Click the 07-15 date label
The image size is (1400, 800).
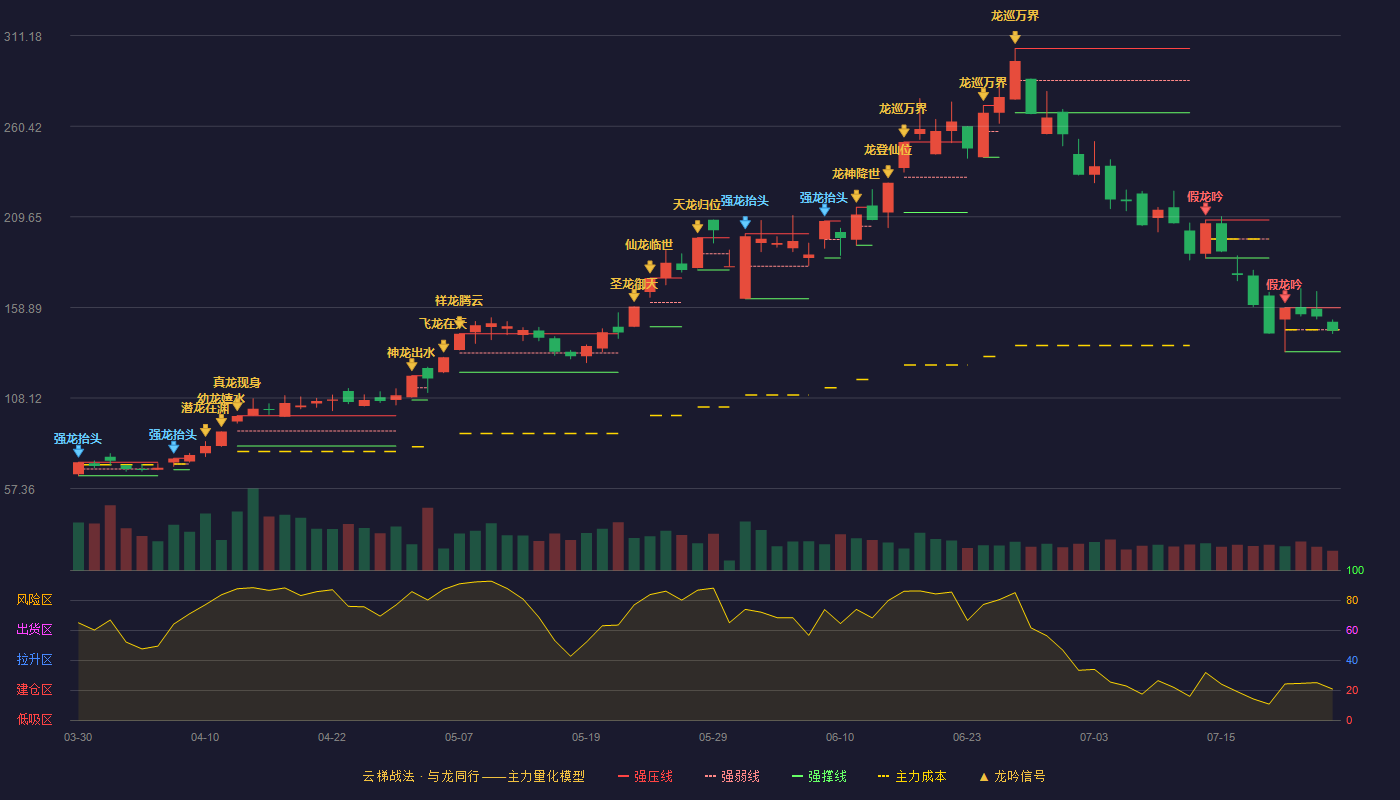(1221, 737)
